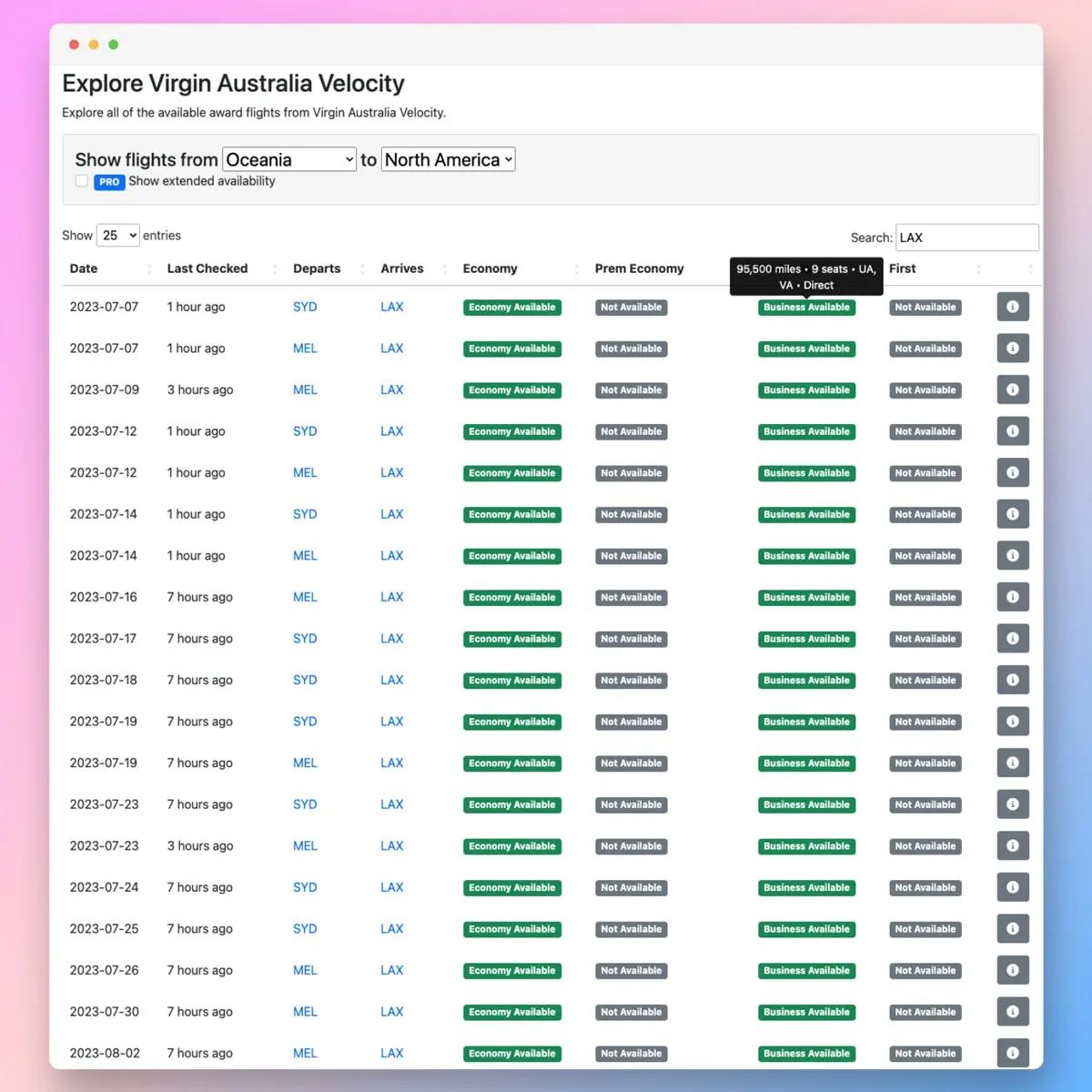Open info for 2023-07-24 SYD flight
The width and height of the screenshot is (1092, 1092).
tap(1013, 887)
